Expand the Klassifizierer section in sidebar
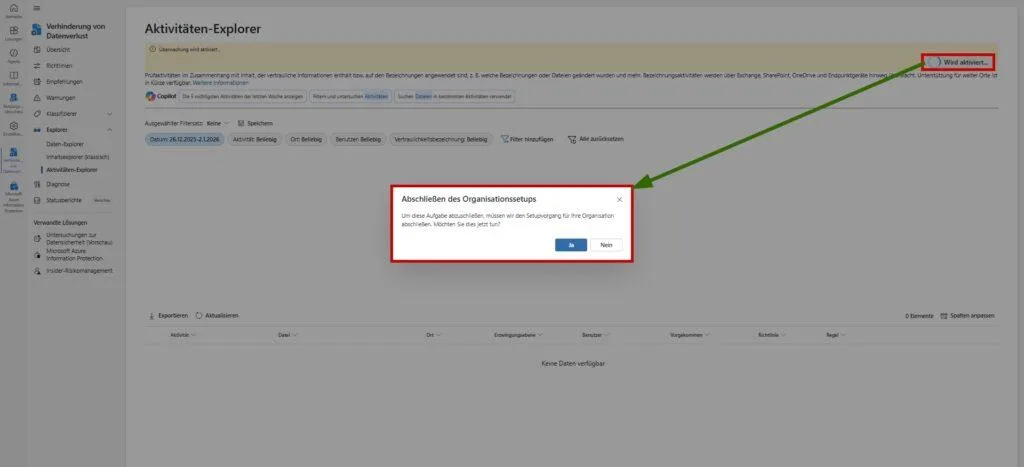This screenshot has width=1024, height=467. point(110,114)
